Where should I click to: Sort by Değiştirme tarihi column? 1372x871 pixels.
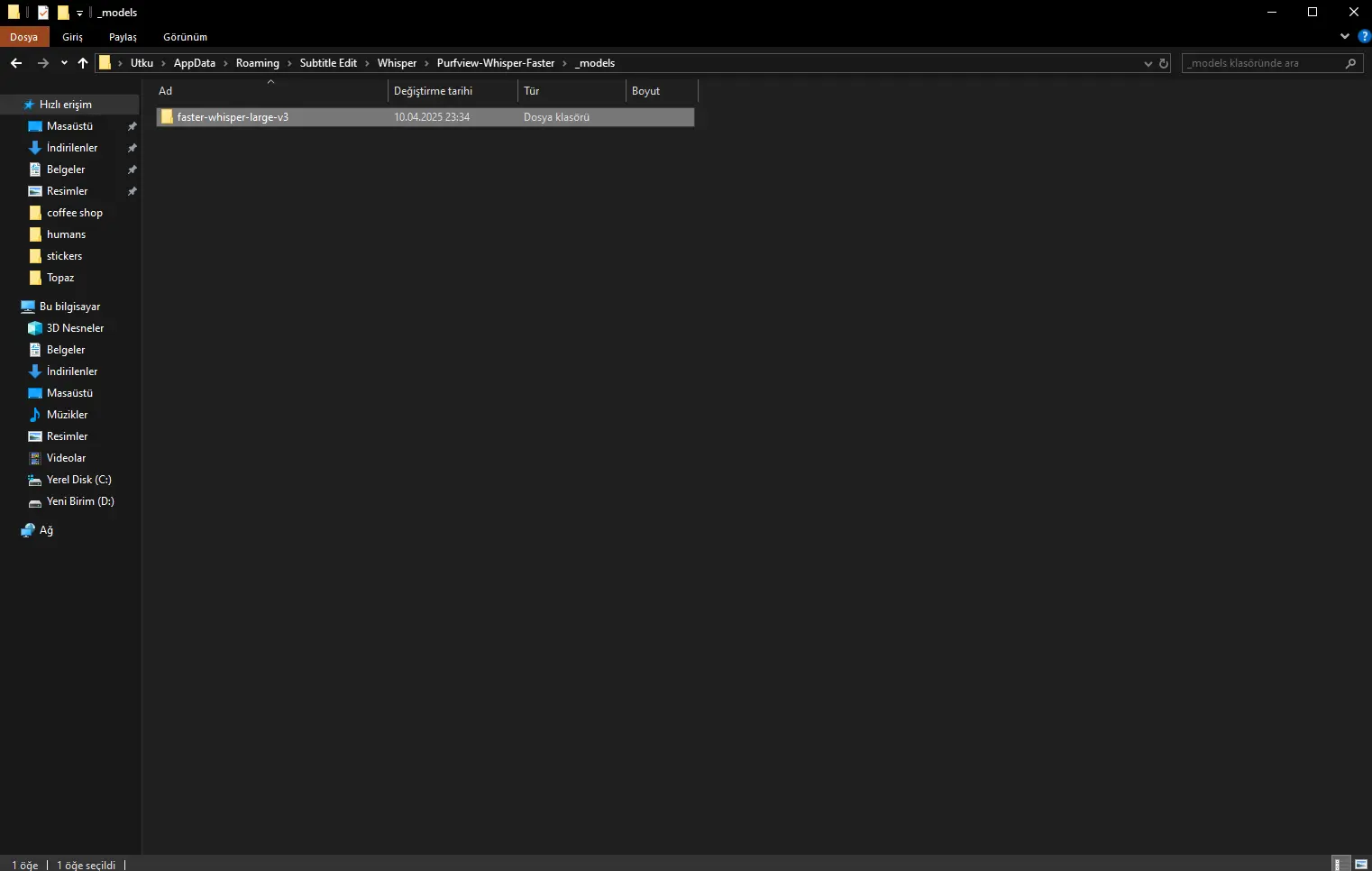(x=453, y=91)
